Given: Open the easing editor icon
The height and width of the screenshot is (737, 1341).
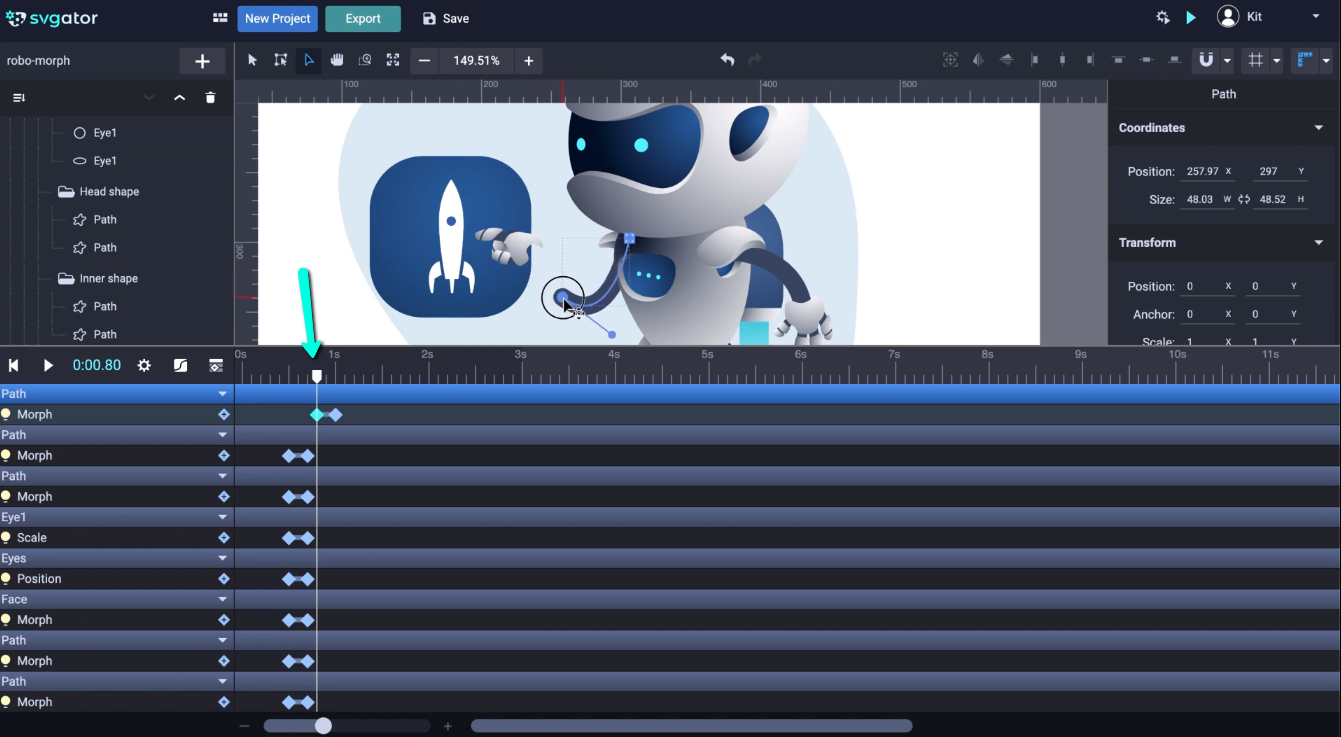Looking at the screenshot, I should click(180, 366).
